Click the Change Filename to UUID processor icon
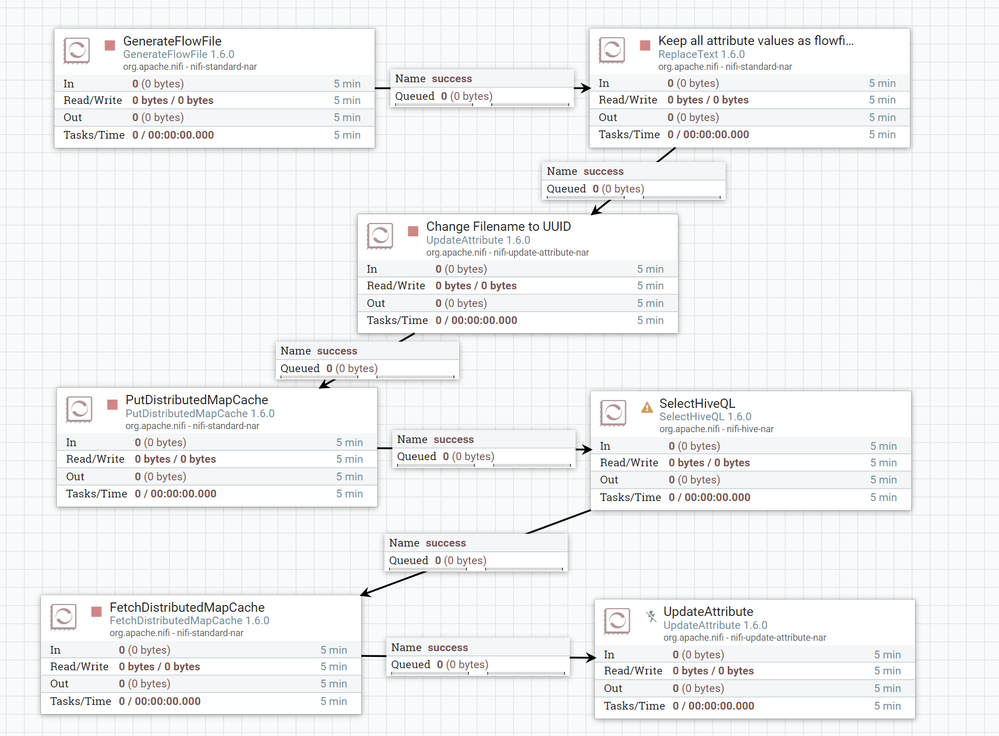Viewport: 999px width, 736px height. [x=380, y=236]
